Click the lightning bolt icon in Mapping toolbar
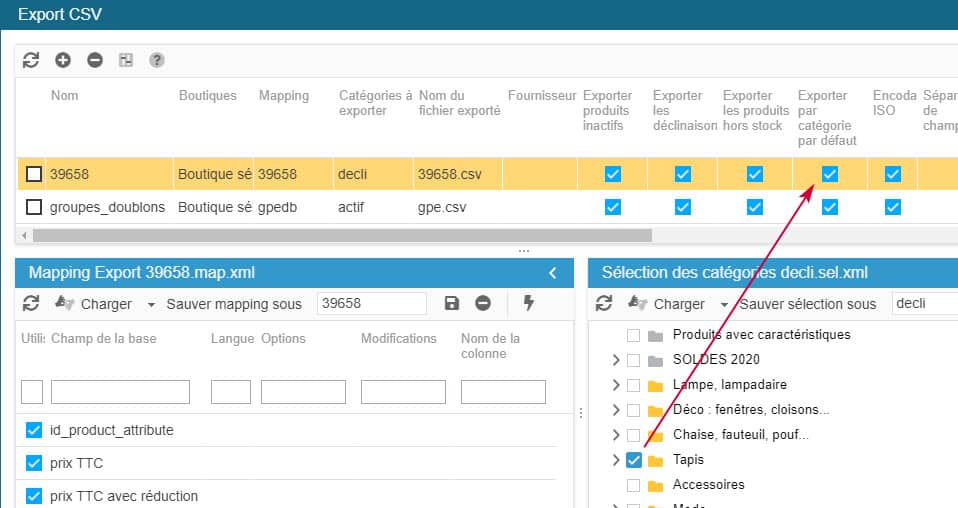The height and width of the screenshot is (508, 958). [x=529, y=303]
